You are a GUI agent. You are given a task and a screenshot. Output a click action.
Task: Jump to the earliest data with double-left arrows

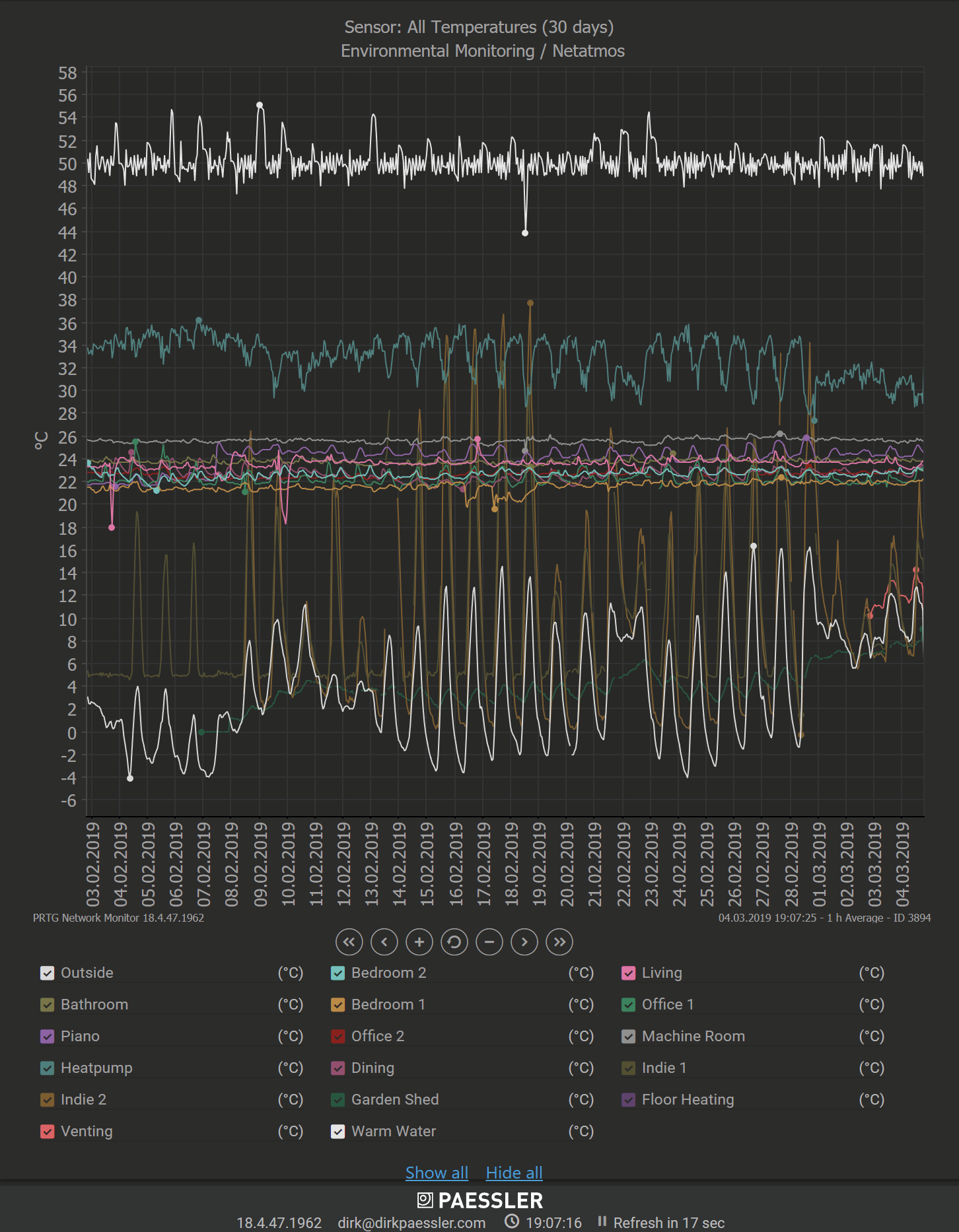[x=349, y=941]
